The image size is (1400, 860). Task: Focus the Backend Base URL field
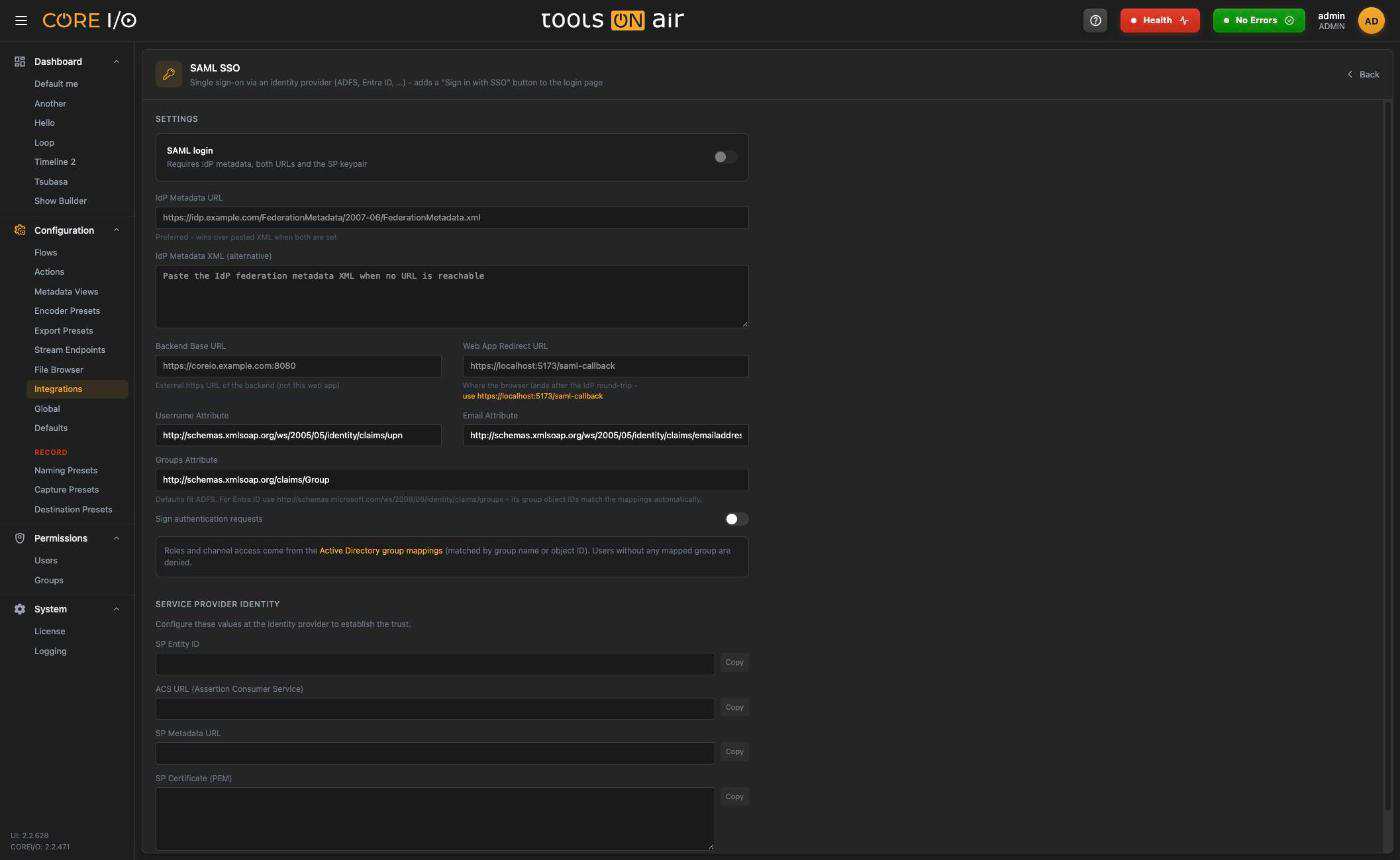pos(298,366)
